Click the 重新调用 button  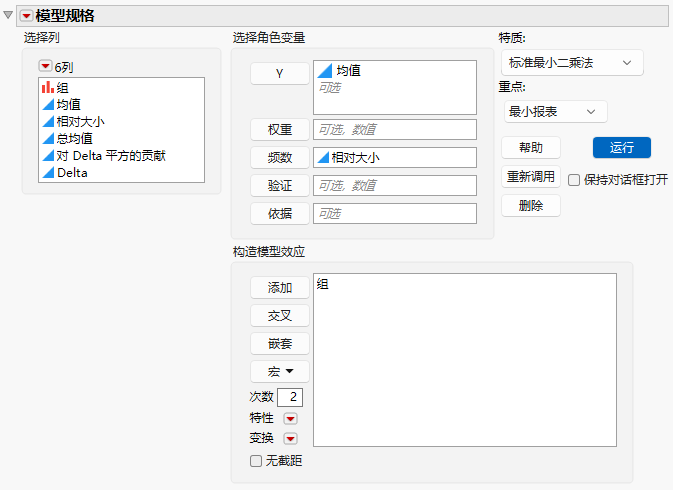531,176
